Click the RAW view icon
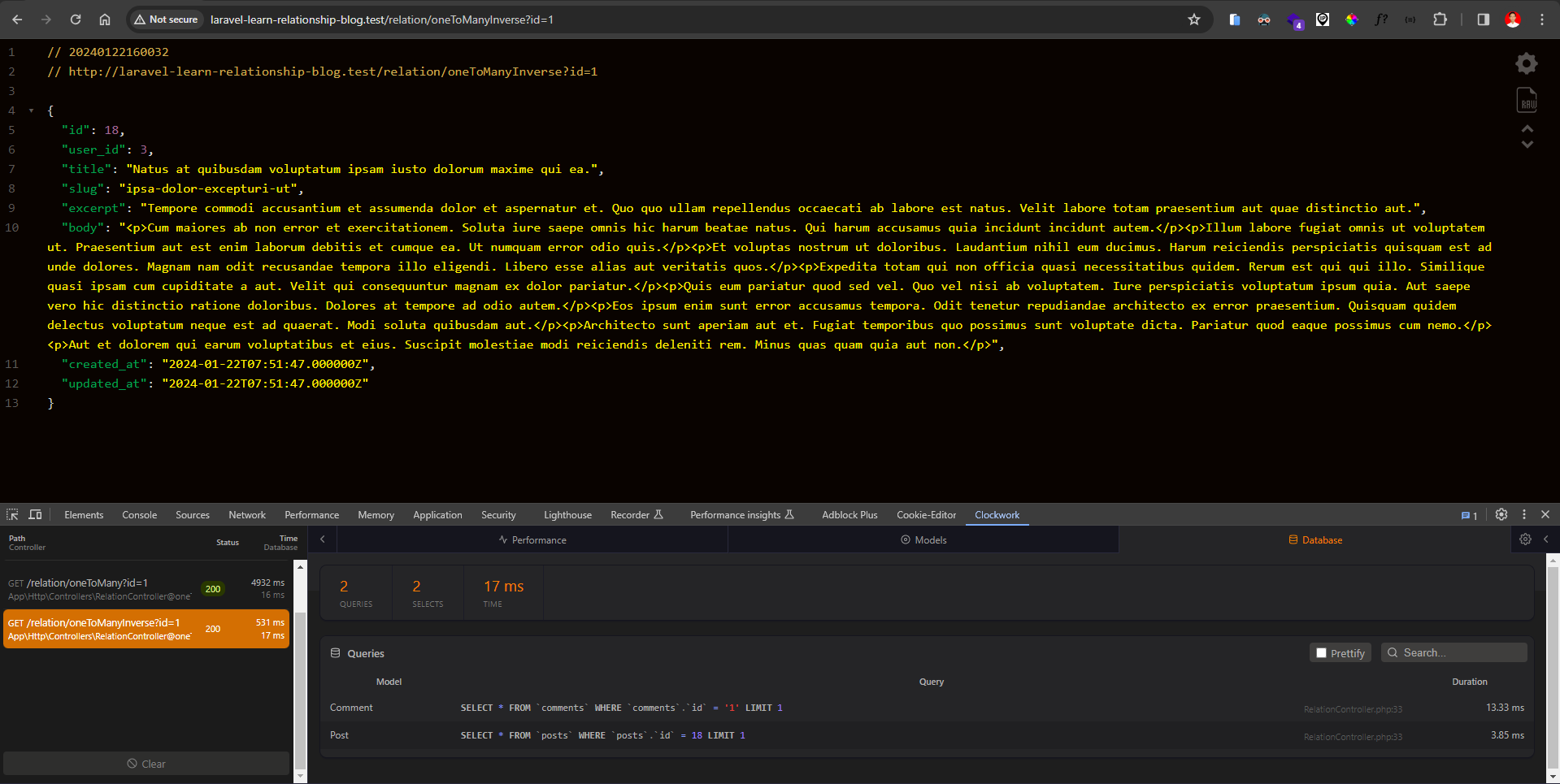The width and height of the screenshot is (1560, 784). 1527,100
